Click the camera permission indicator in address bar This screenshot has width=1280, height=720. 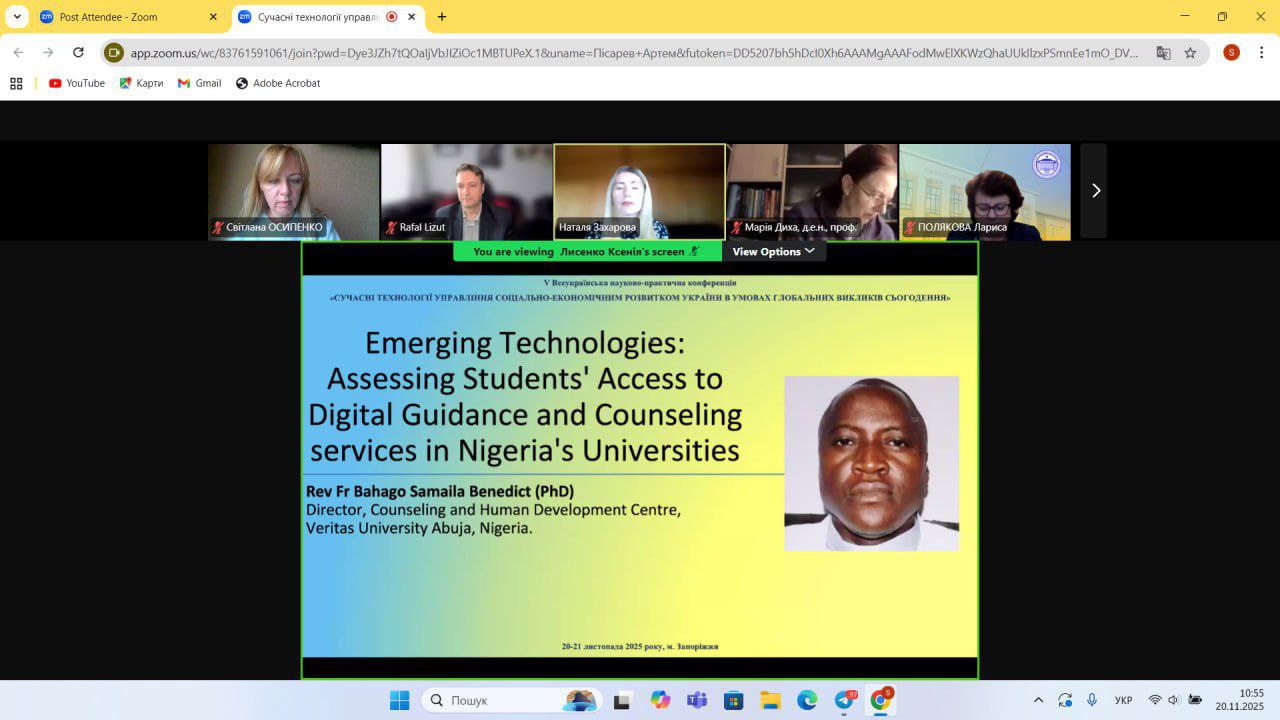tap(114, 53)
